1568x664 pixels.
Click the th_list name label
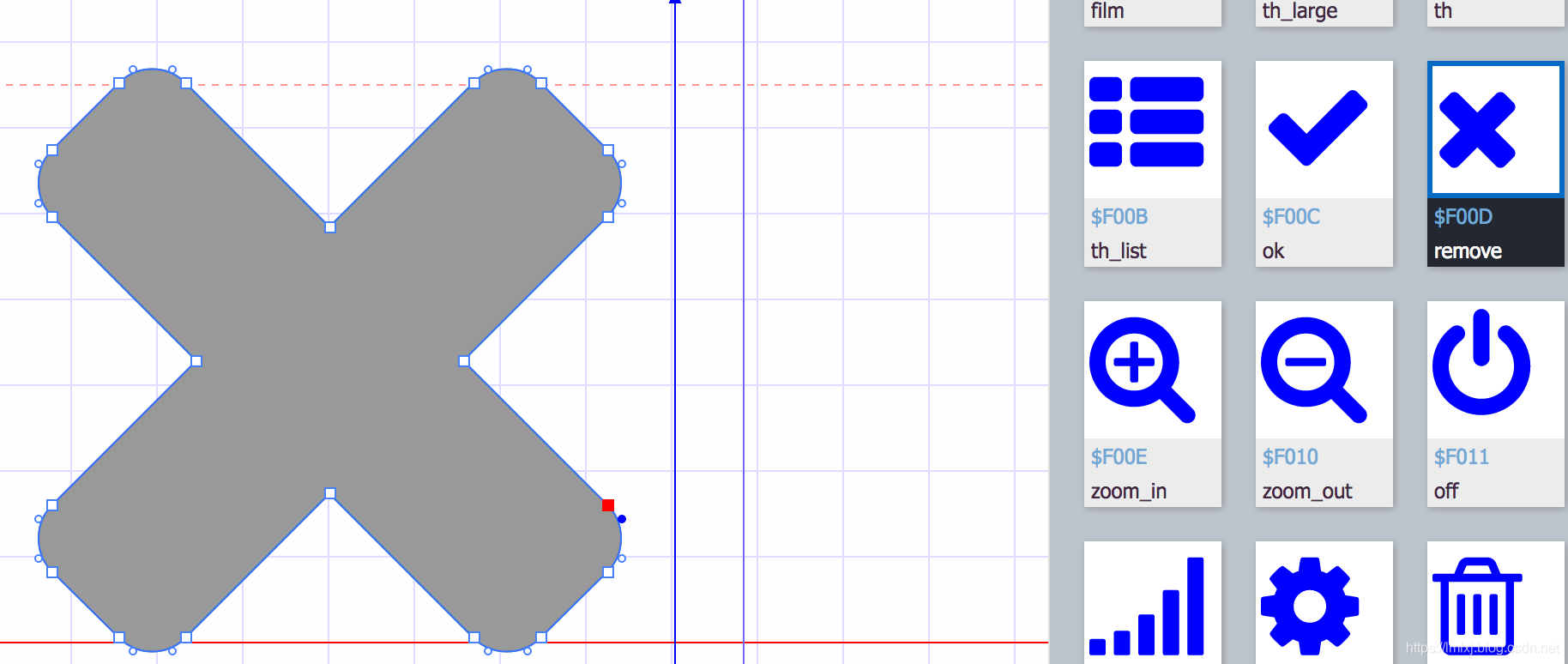[x=1119, y=251]
